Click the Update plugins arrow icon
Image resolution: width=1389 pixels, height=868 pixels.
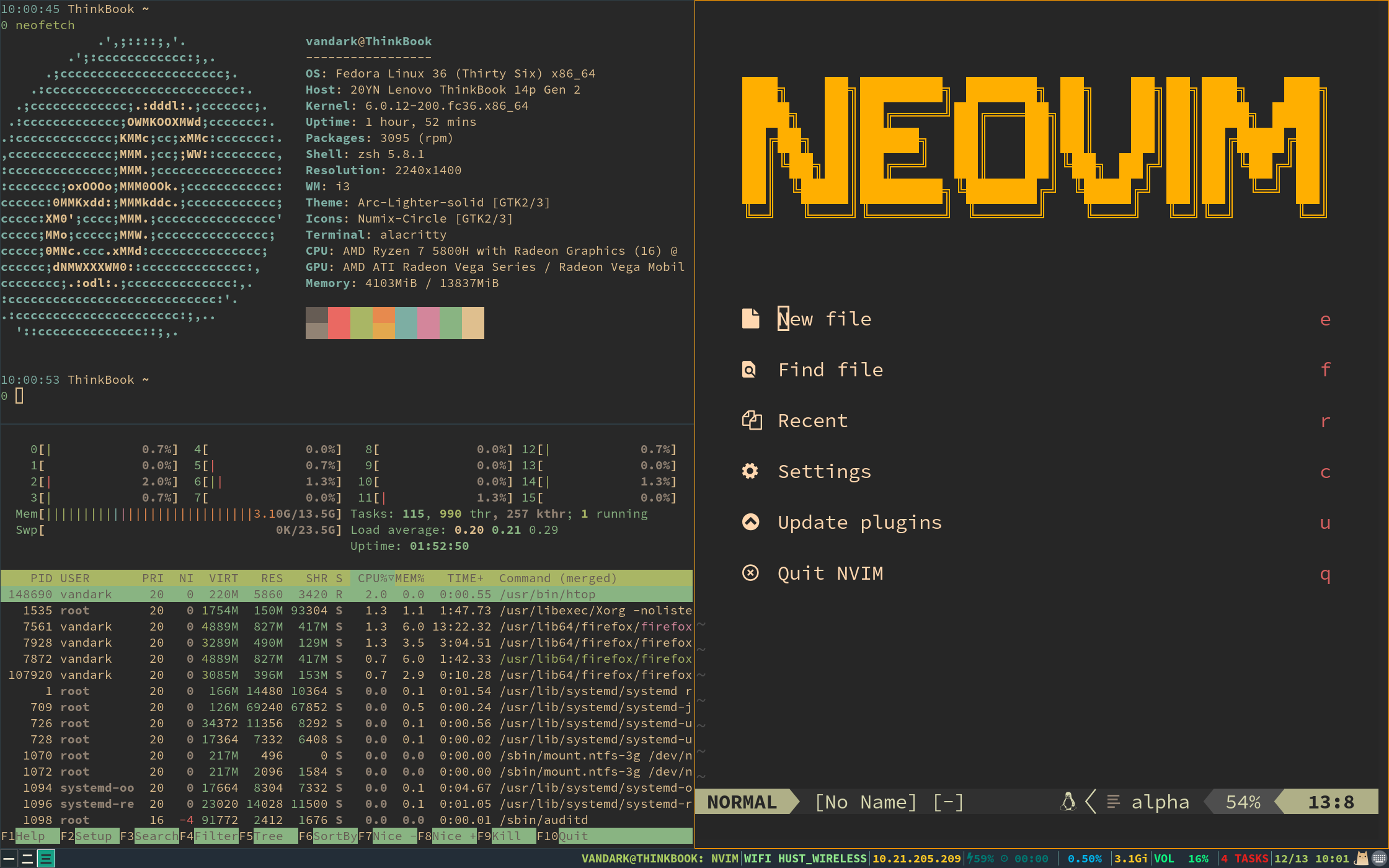[750, 522]
